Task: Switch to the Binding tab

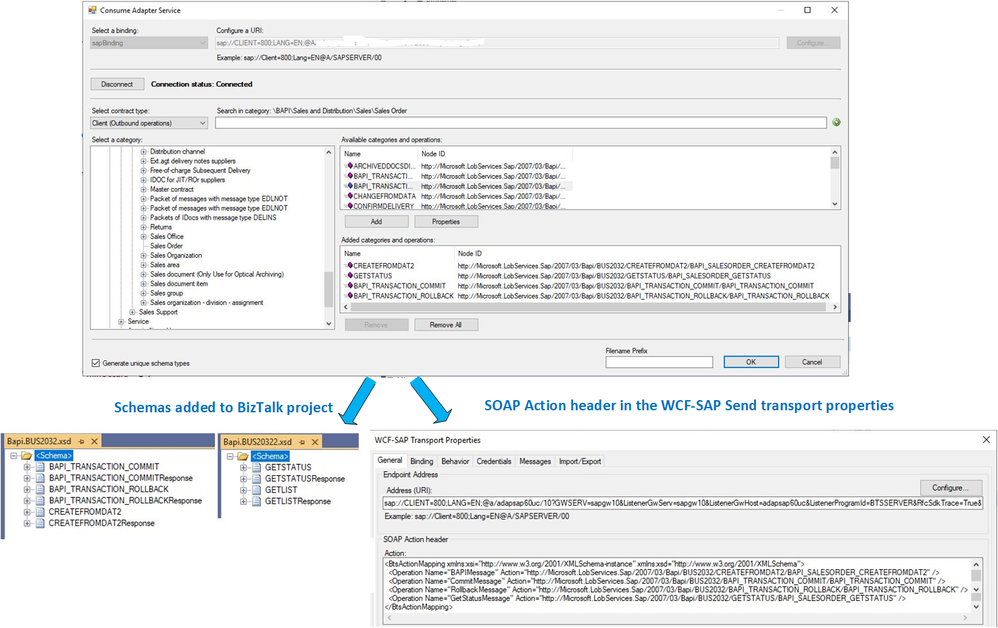Action: click(421, 461)
